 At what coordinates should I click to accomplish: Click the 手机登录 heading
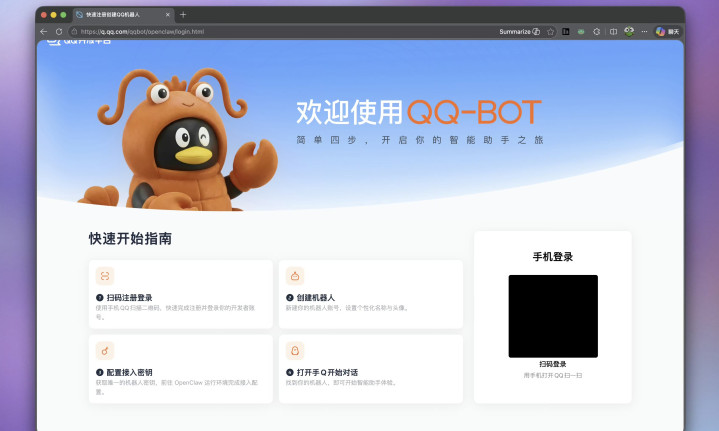[553, 257]
